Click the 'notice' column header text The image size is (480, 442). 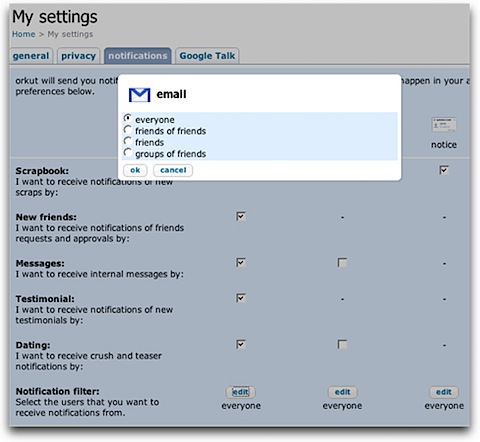pyautogui.click(x=444, y=145)
